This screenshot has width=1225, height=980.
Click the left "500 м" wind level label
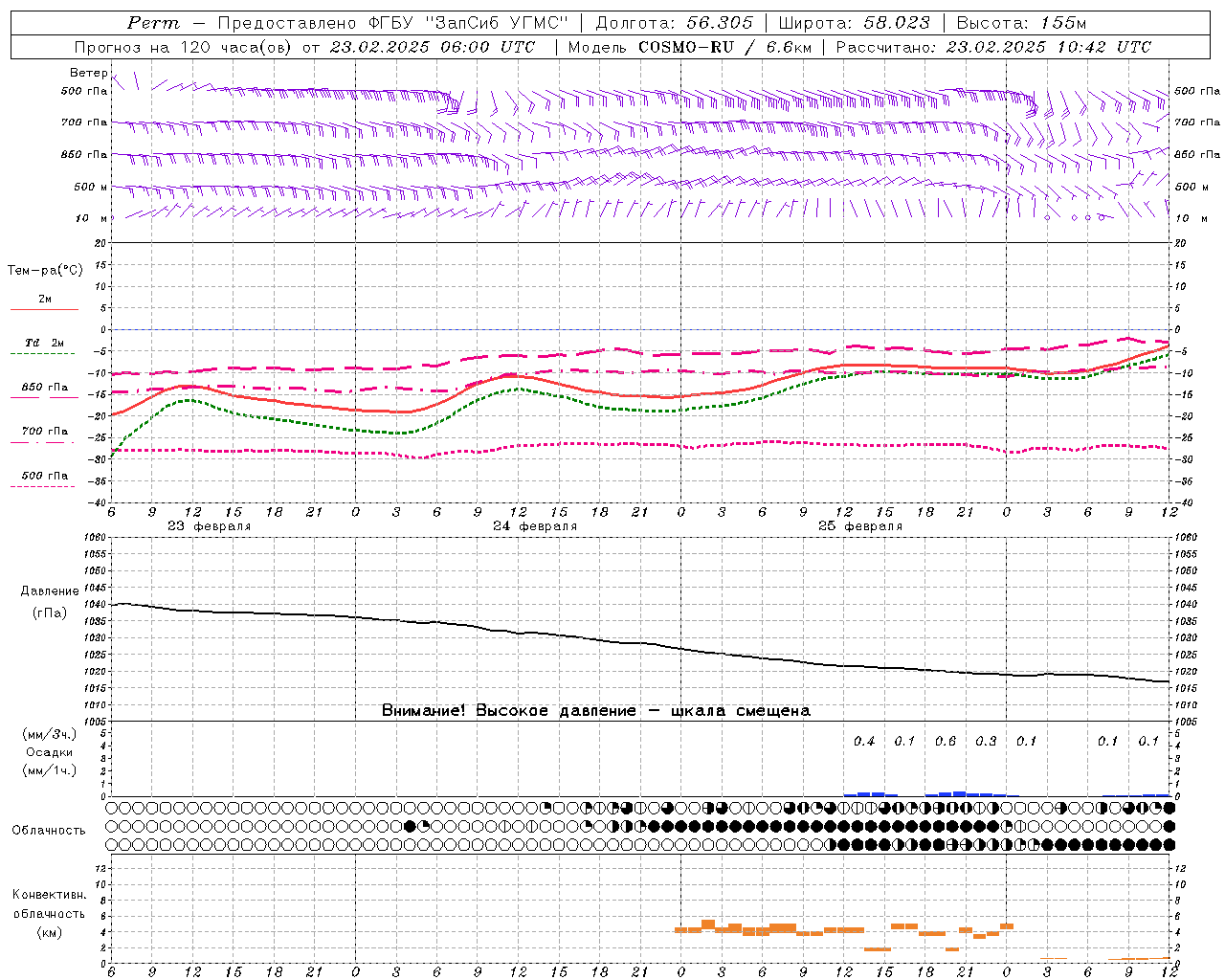91,187
